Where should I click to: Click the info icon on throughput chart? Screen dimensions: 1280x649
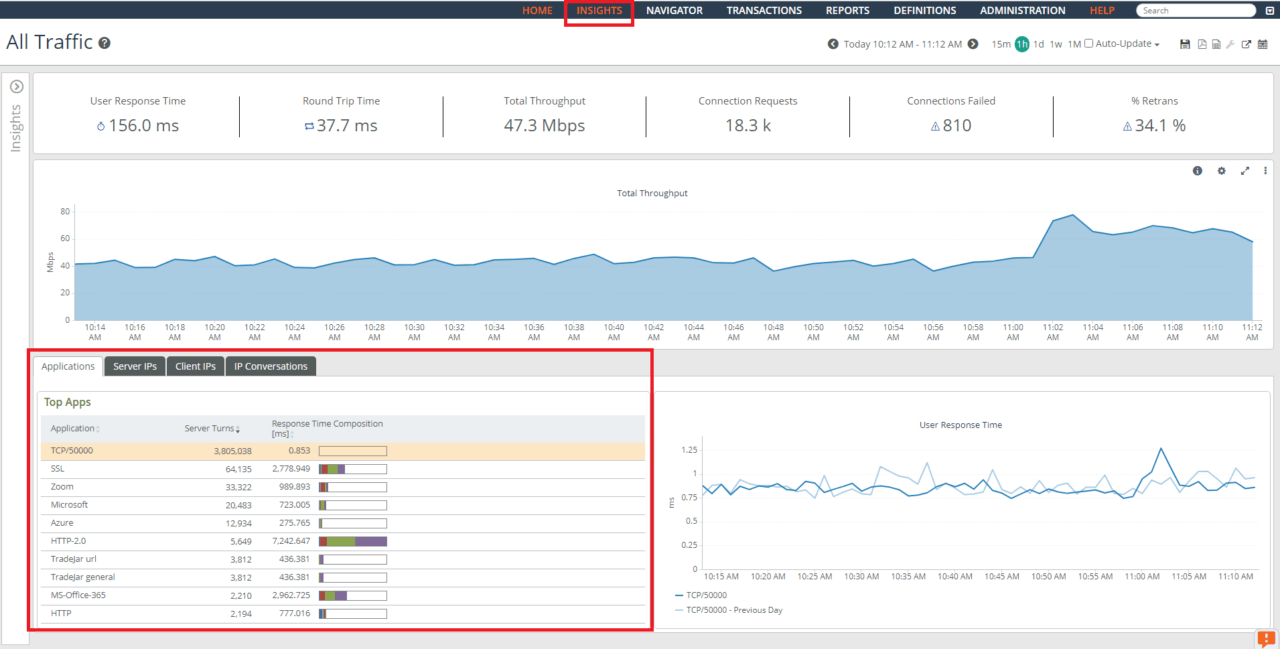point(1197,170)
